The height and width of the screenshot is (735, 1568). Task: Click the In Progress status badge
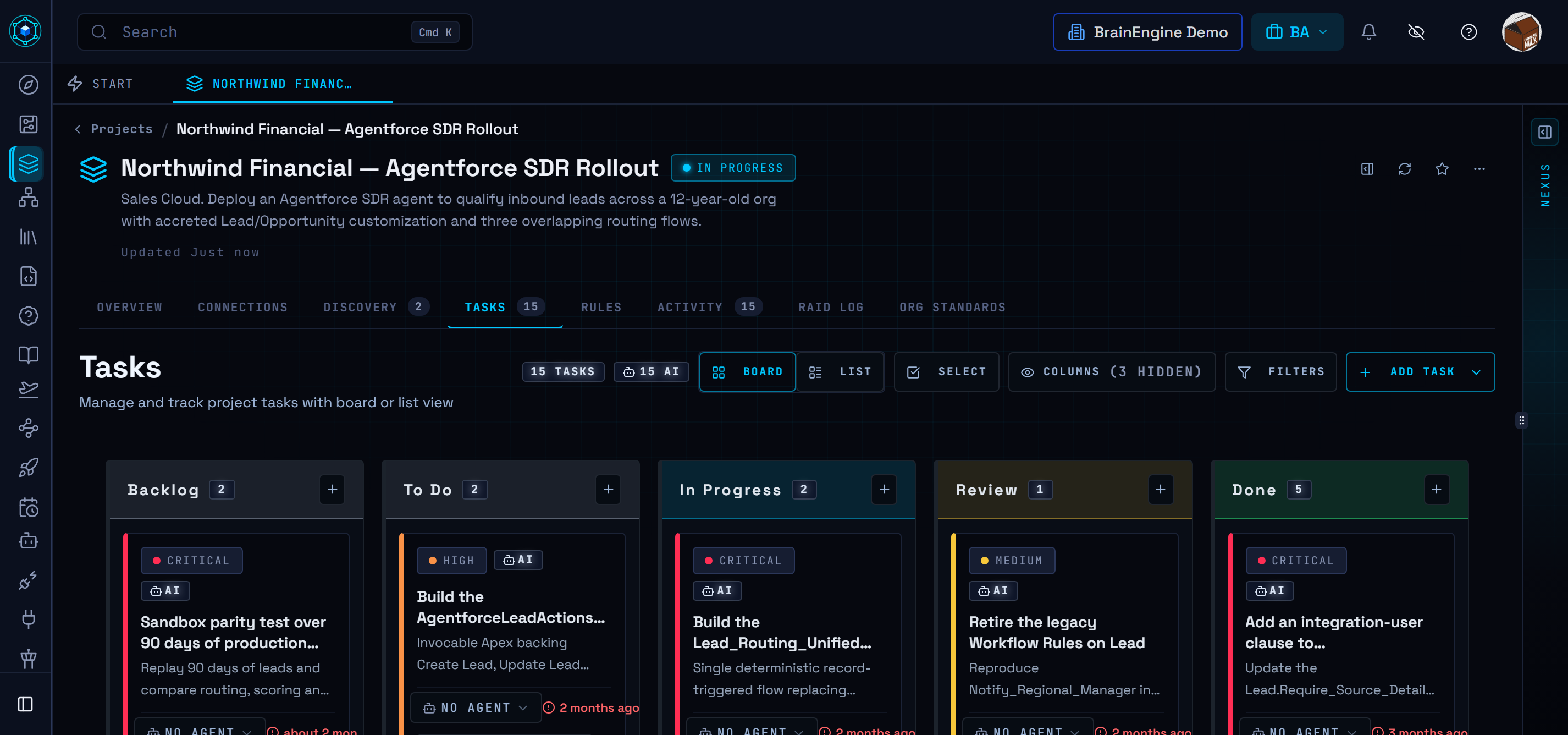click(x=733, y=167)
